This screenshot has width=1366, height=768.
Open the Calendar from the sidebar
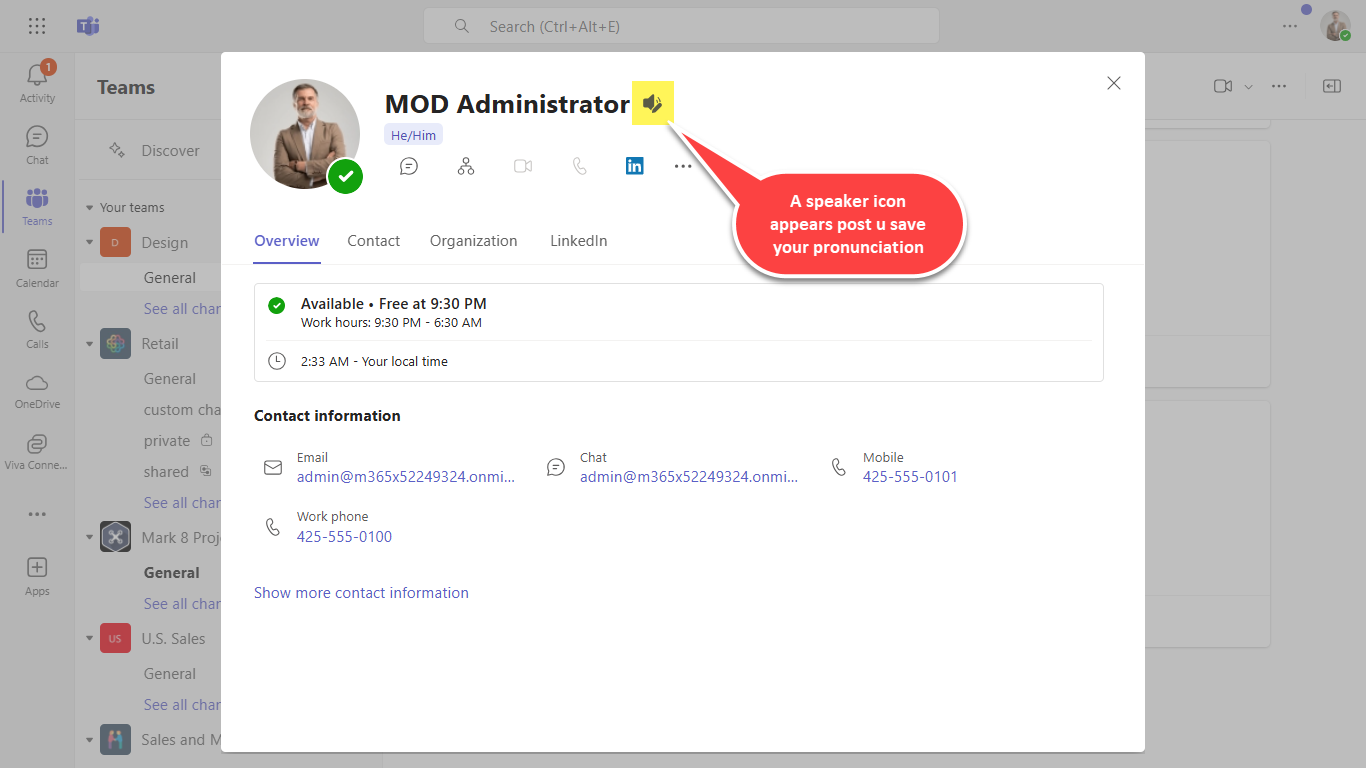(37, 266)
